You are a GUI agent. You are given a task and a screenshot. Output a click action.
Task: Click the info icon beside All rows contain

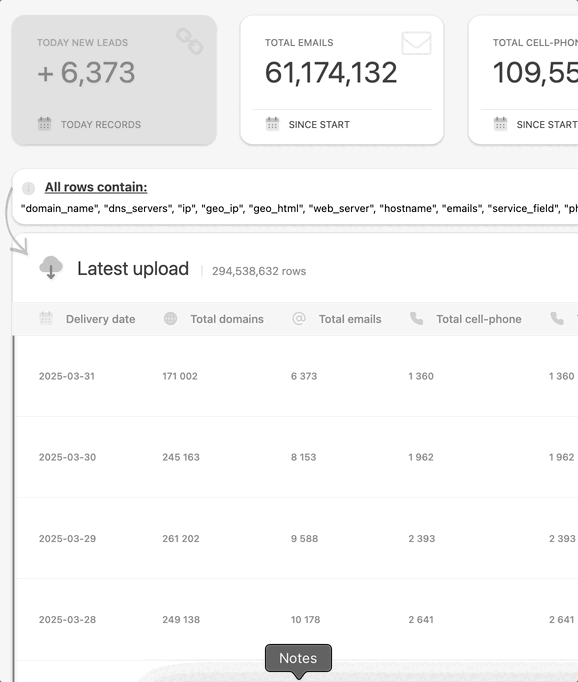[28, 188]
